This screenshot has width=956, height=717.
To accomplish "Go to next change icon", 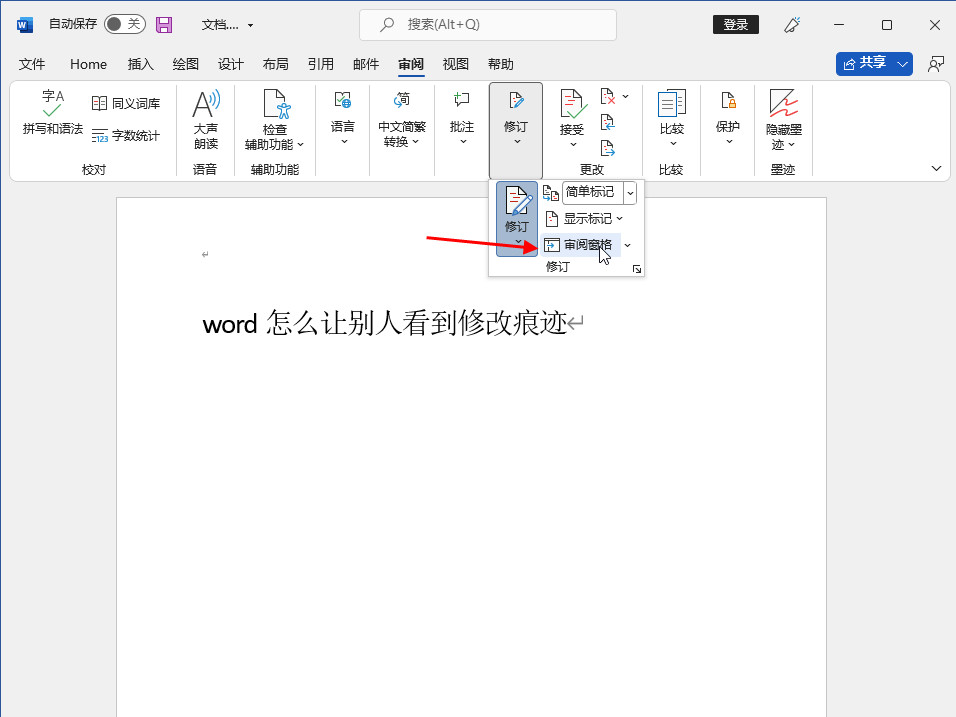I will click(x=608, y=148).
